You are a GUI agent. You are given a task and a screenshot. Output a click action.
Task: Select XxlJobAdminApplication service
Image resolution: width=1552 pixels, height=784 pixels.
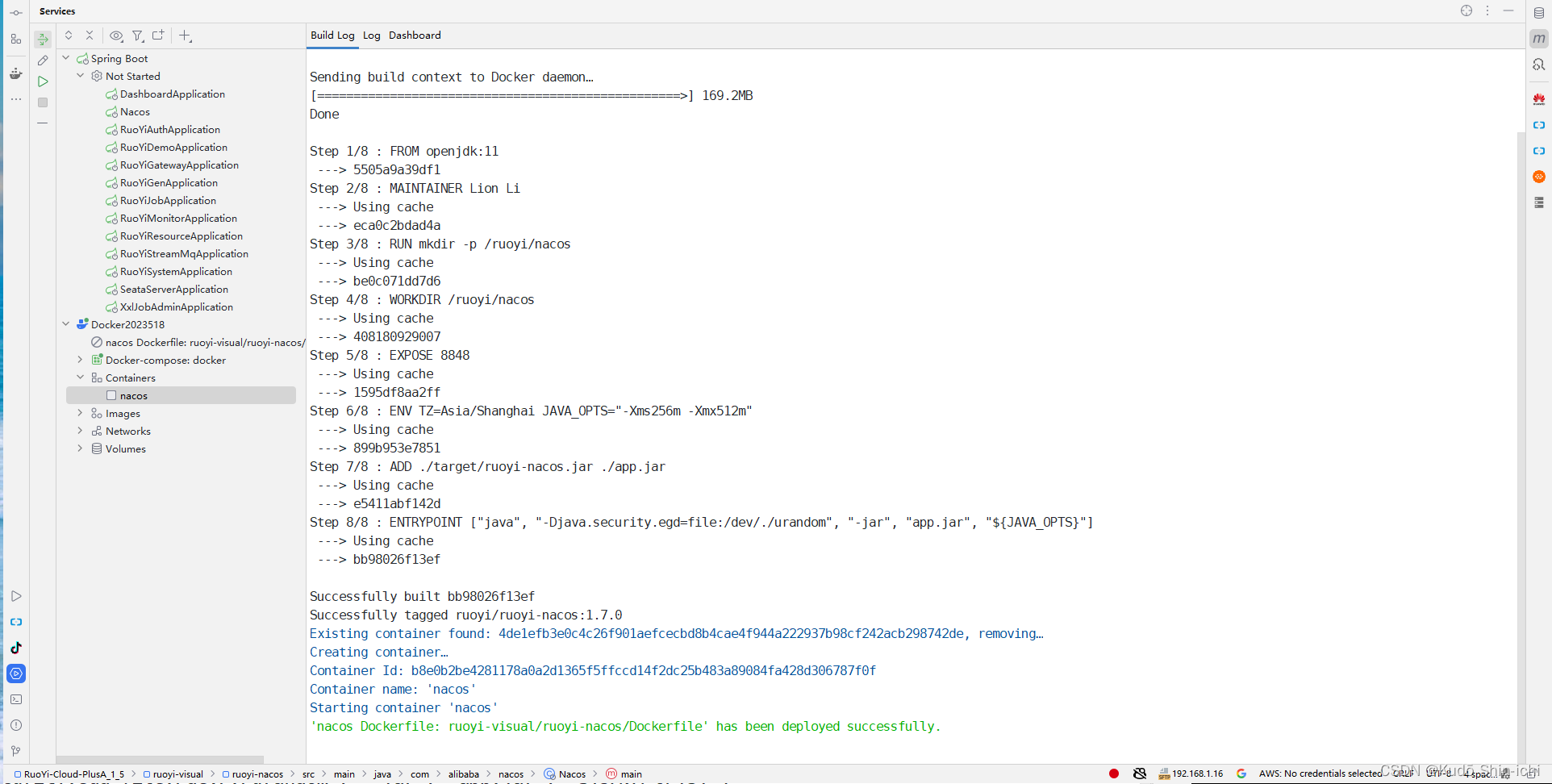tap(176, 307)
